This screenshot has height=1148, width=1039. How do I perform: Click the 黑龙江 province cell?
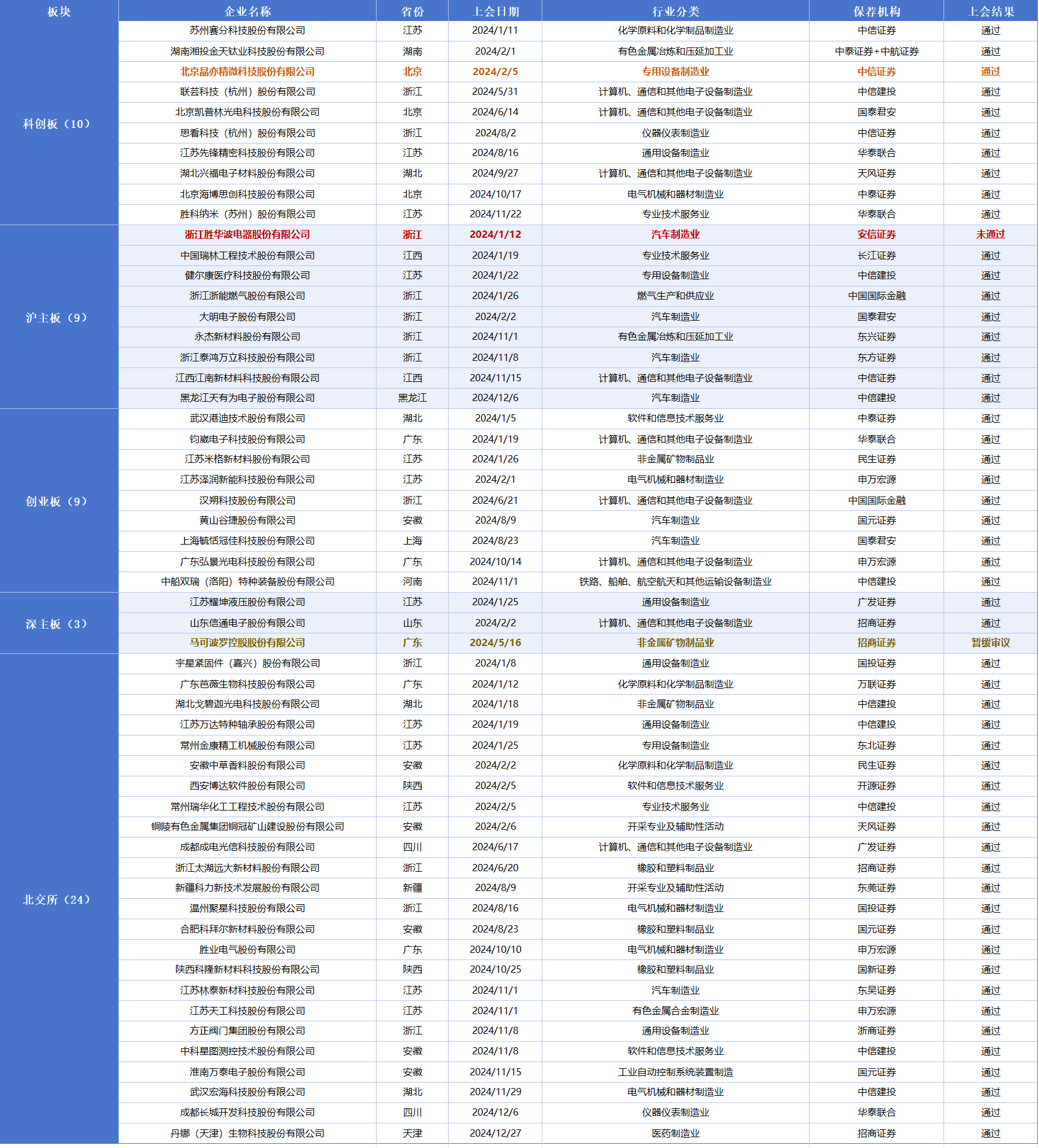[412, 398]
